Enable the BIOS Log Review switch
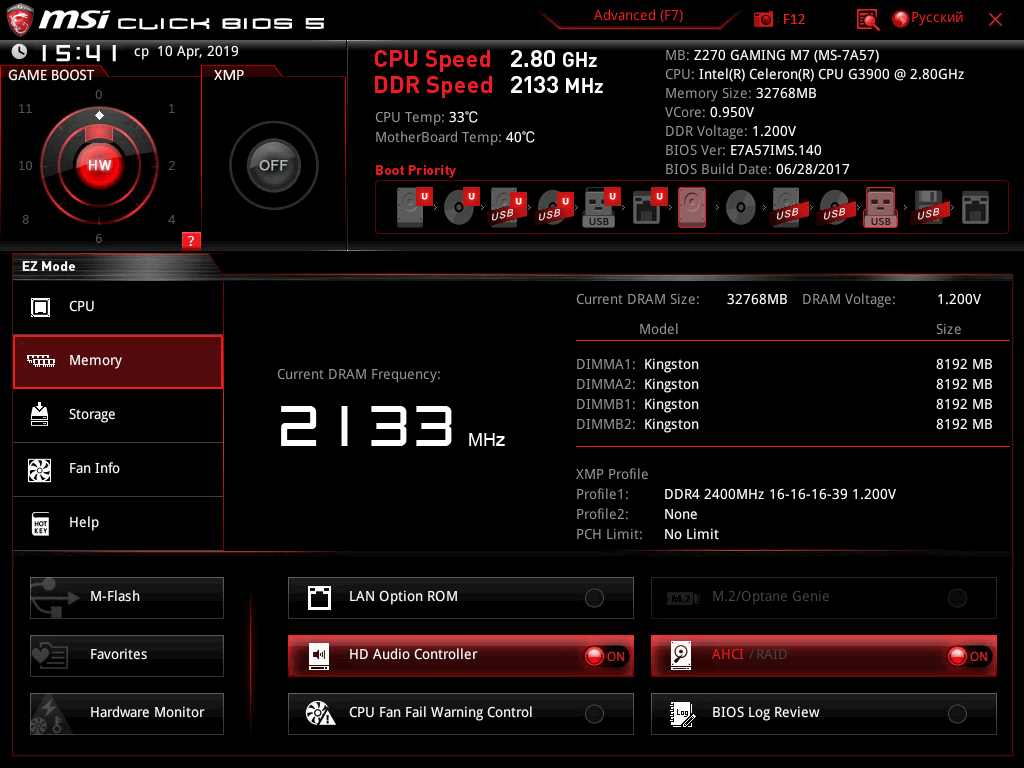 pyautogui.click(x=957, y=714)
